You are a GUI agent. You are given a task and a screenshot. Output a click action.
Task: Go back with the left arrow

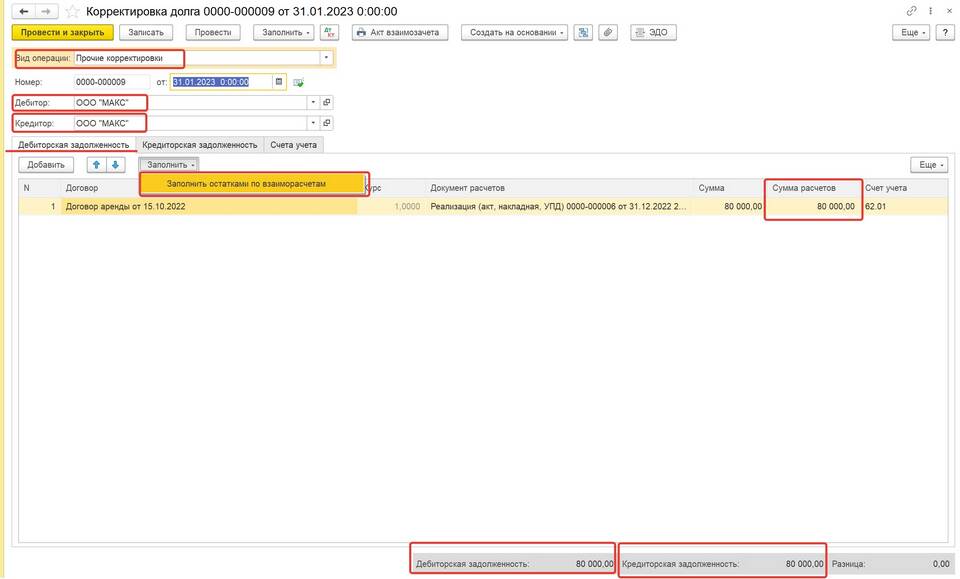click(24, 11)
